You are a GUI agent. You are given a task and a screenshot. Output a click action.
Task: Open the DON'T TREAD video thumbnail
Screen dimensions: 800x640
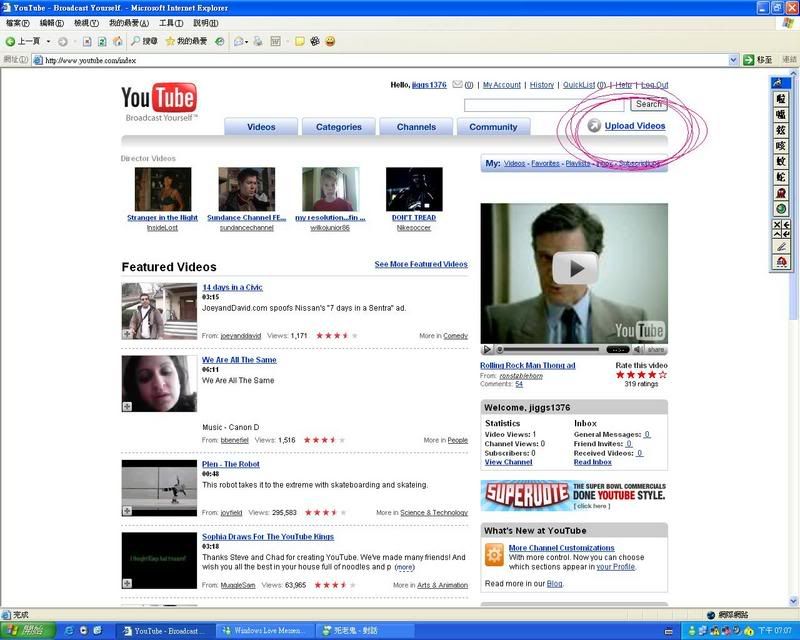[414, 189]
